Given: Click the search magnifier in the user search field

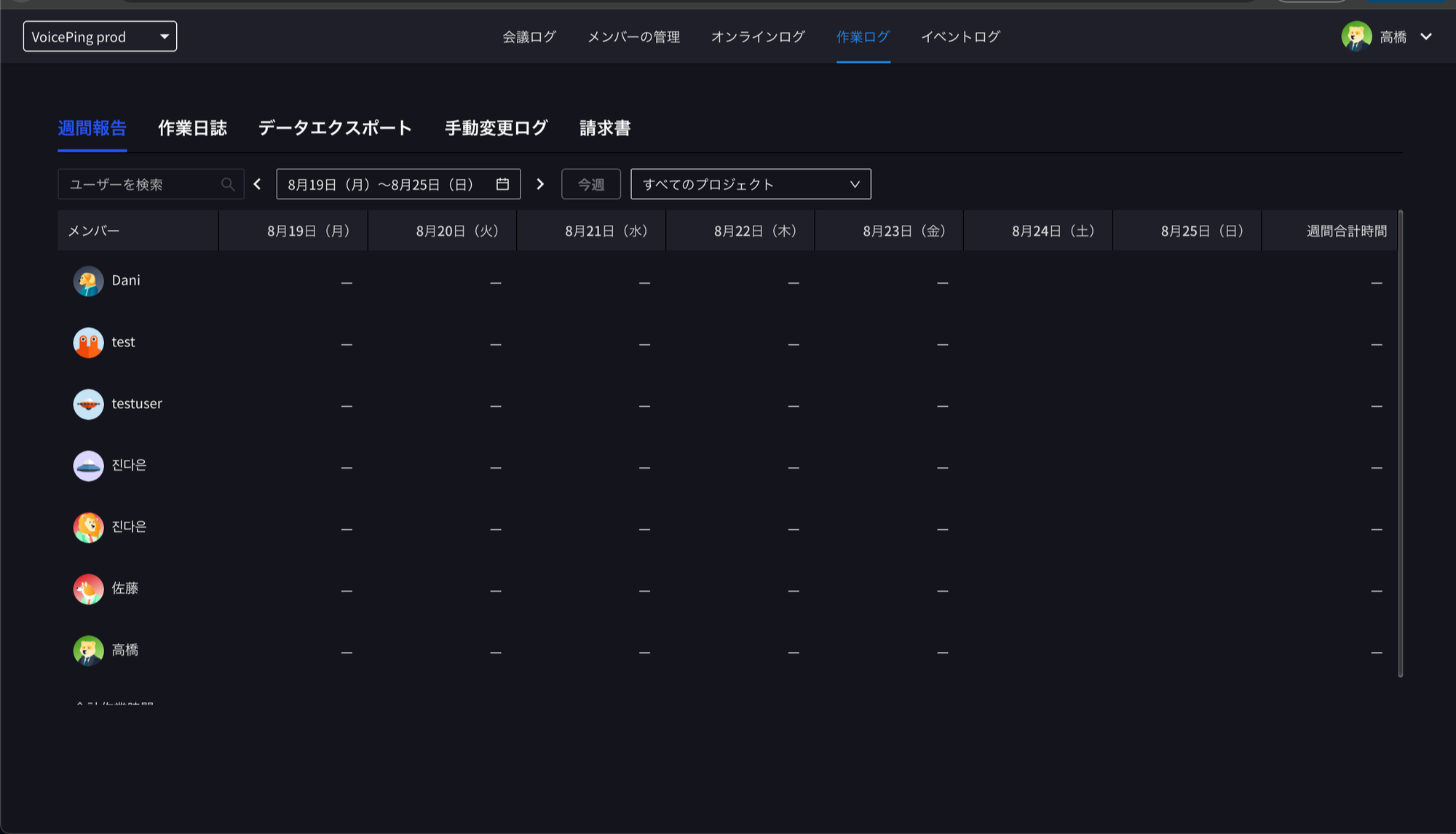Looking at the screenshot, I should 228,184.
